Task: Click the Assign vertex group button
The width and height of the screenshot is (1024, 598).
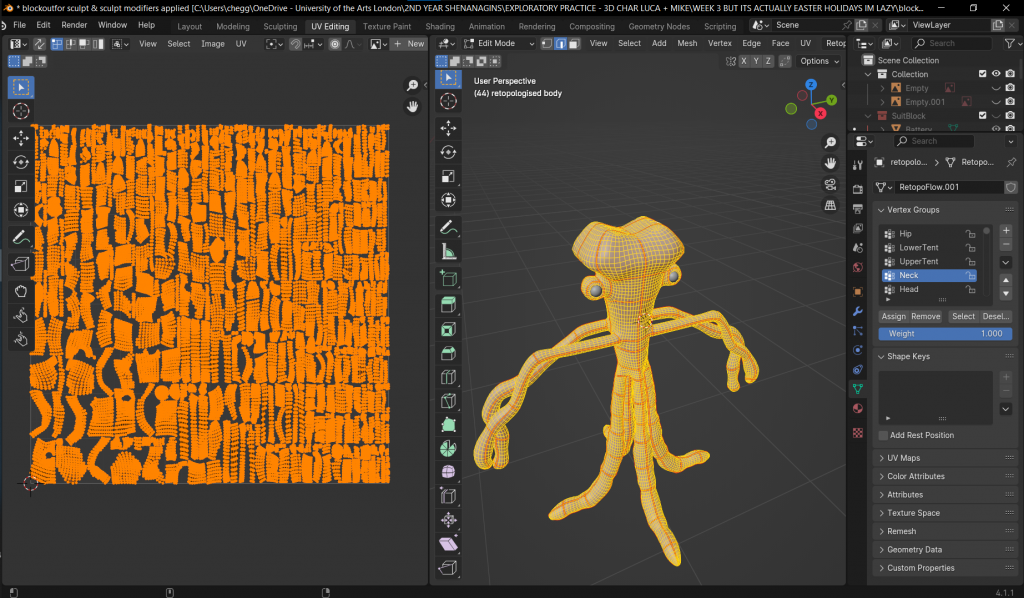Action: click(893, 317)
